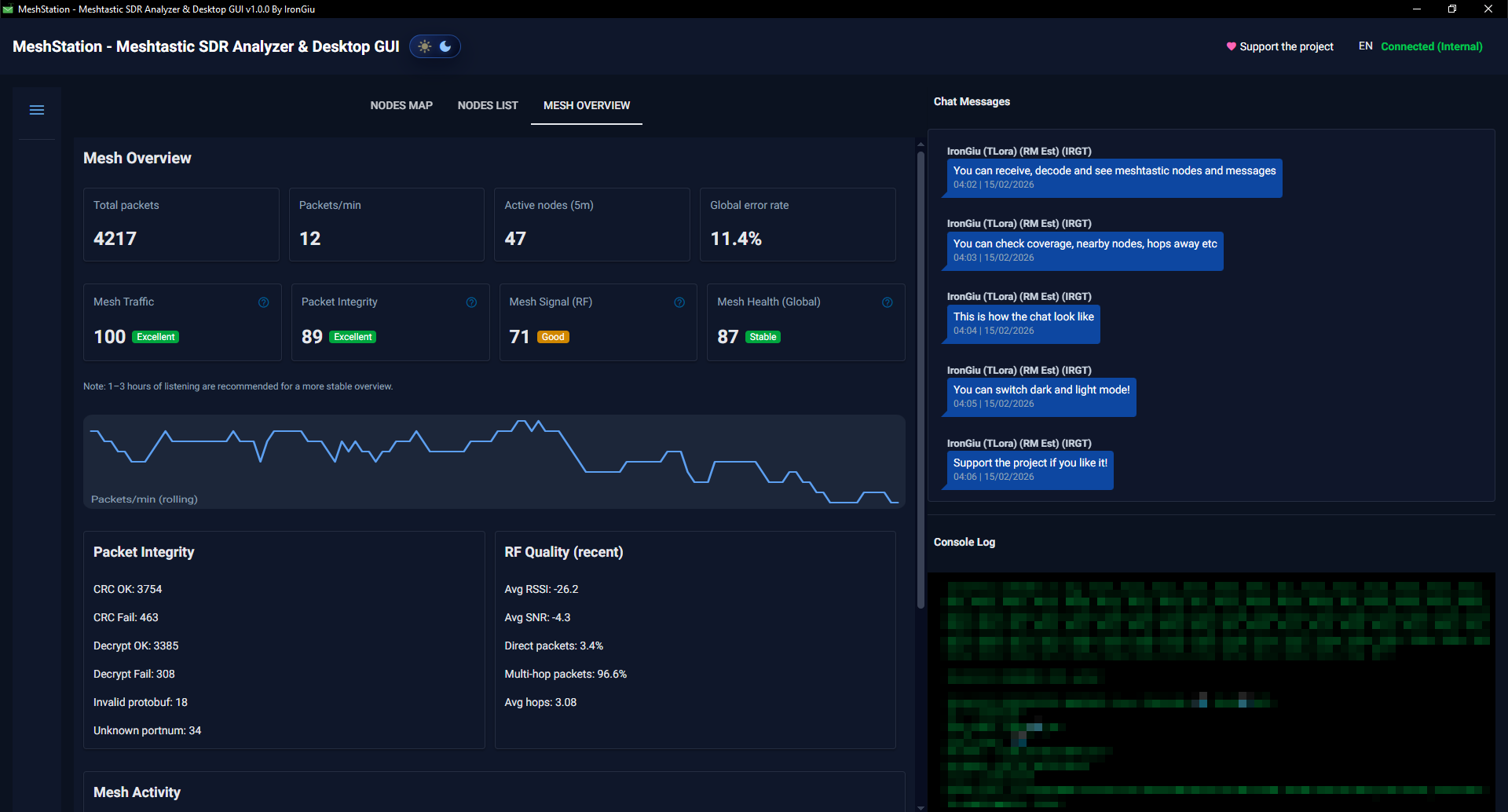Switch to the Nodes List tab
This screenshot has height=812, width=1508.
click(x=488, y=105)
